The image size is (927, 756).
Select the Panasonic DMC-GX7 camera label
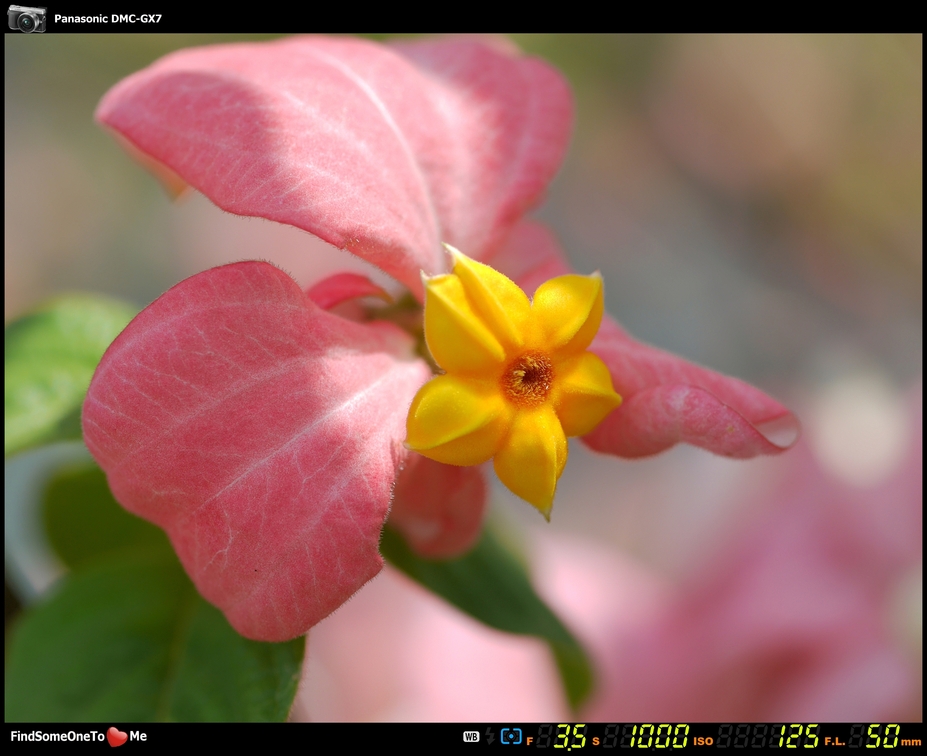(108, 18)
